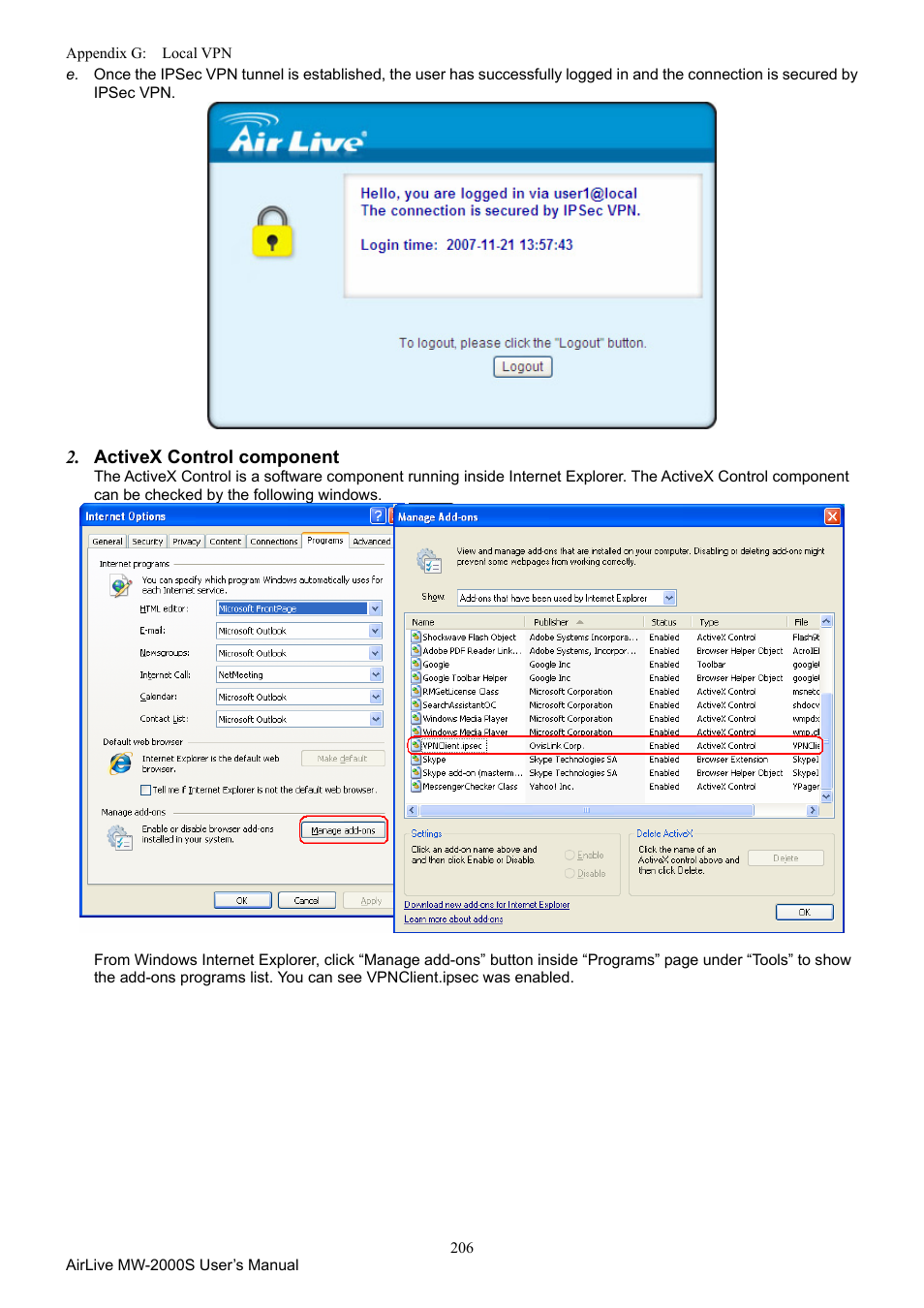Click the SearchAssistantOC add-on icon

tap(416, 705)
